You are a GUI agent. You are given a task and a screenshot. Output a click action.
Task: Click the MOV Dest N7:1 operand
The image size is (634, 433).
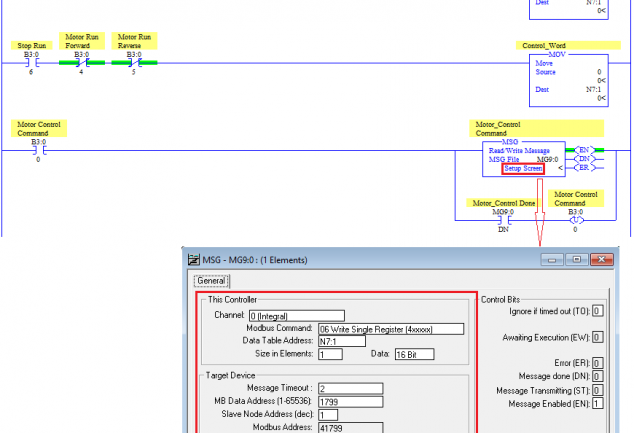[593, 89]
